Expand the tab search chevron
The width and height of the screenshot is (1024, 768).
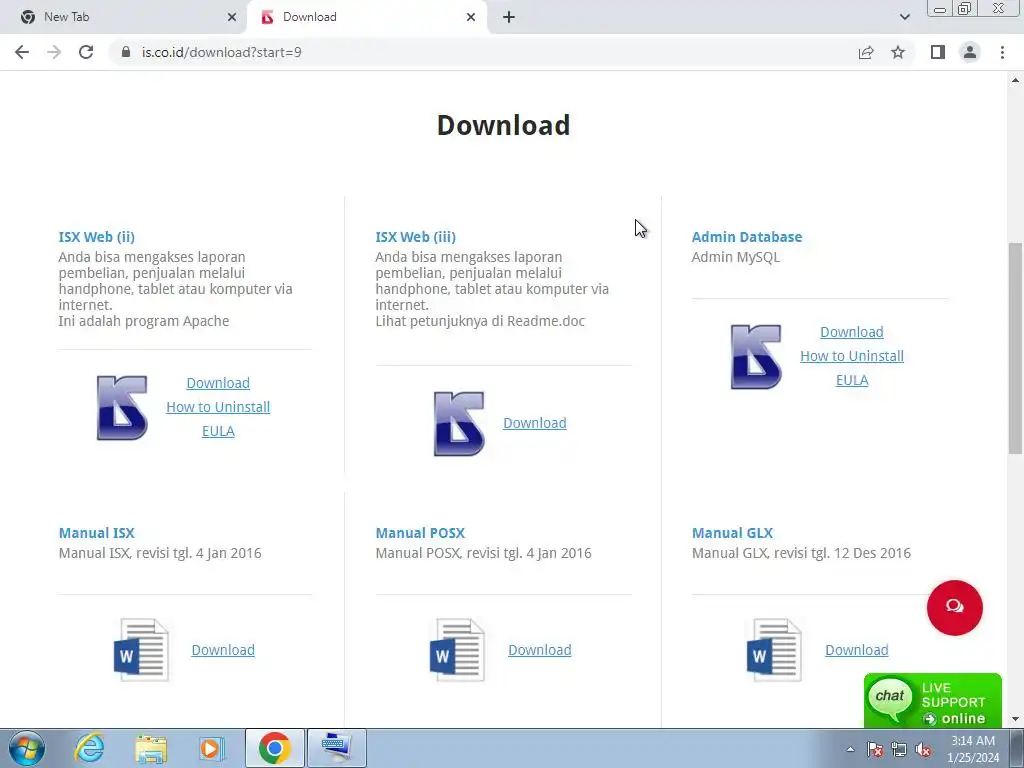click(904, 17)
